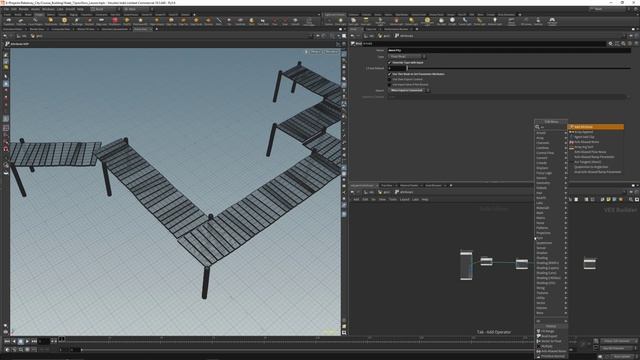This screenshot has height=360, width=640.
Task: Go back in the viewport pane path
Action: [x=5, y=36]
